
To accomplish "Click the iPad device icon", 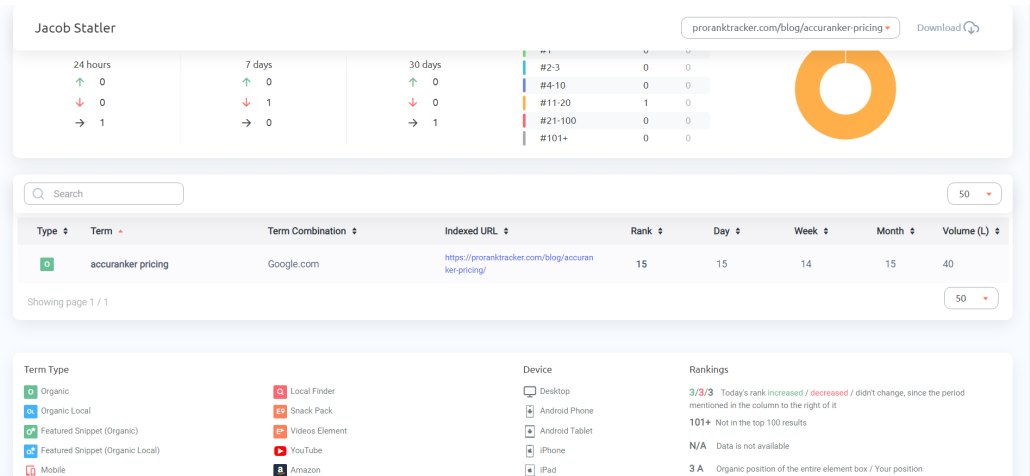I will (x=529, y=471).
